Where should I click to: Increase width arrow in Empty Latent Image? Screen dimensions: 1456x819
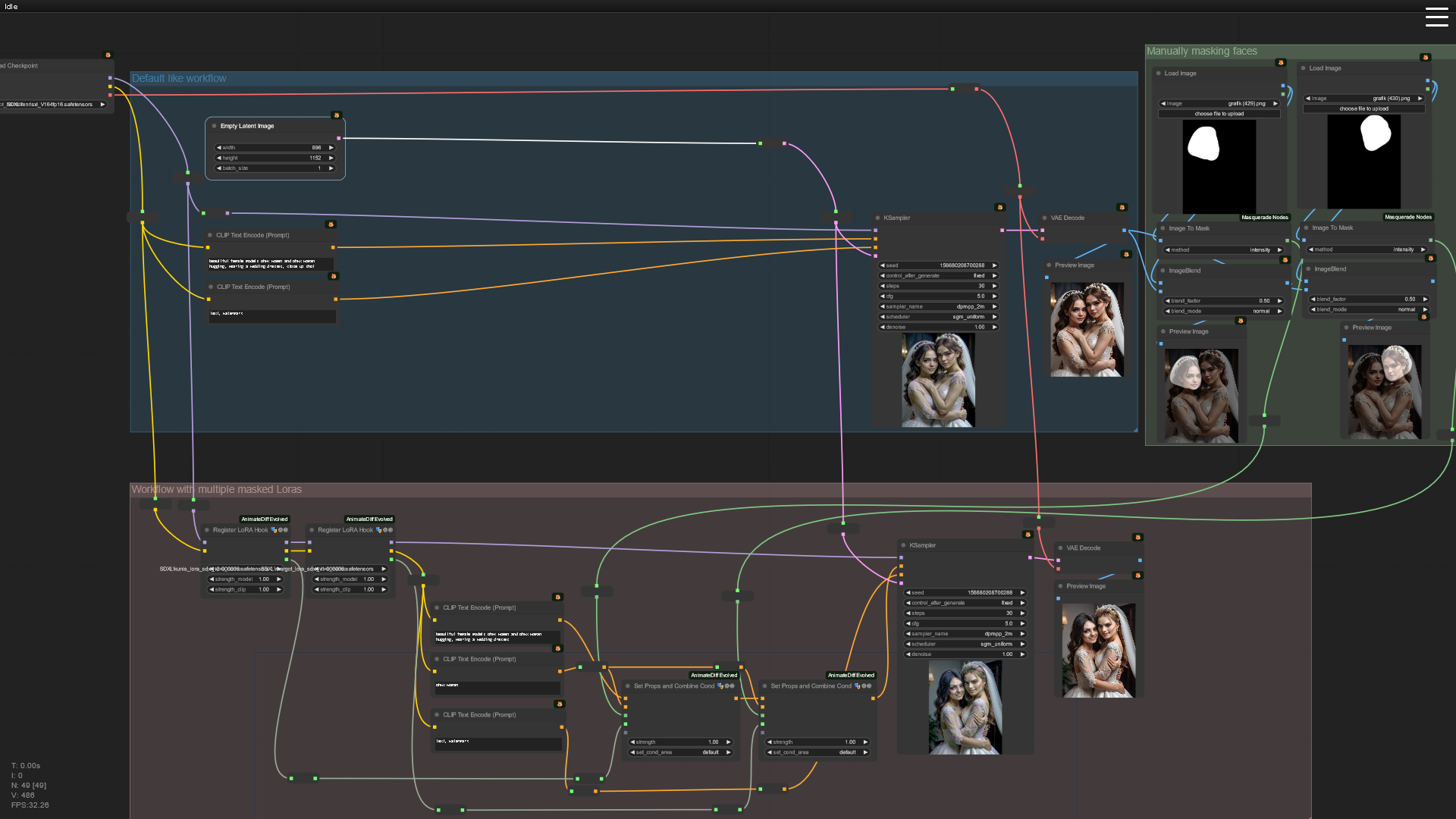(x=331, y=148)
